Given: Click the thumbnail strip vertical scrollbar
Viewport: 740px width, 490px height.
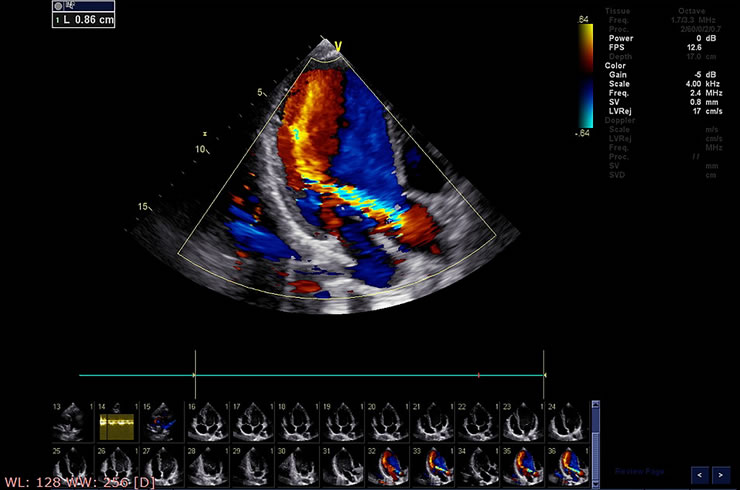Looking at the screenshot, I should 596,440.
